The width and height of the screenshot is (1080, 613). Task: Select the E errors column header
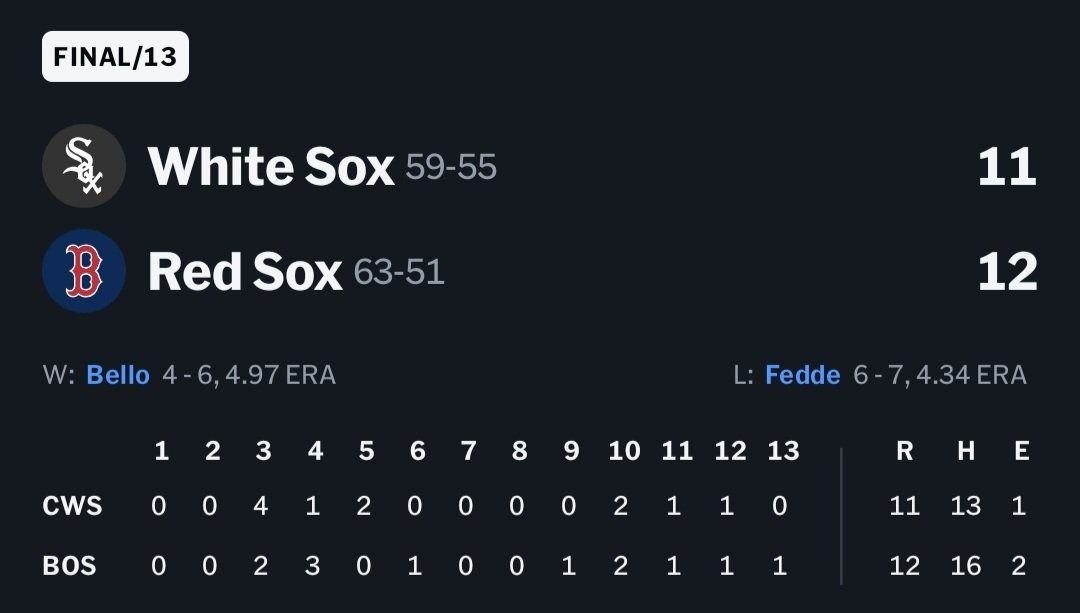1021,451
